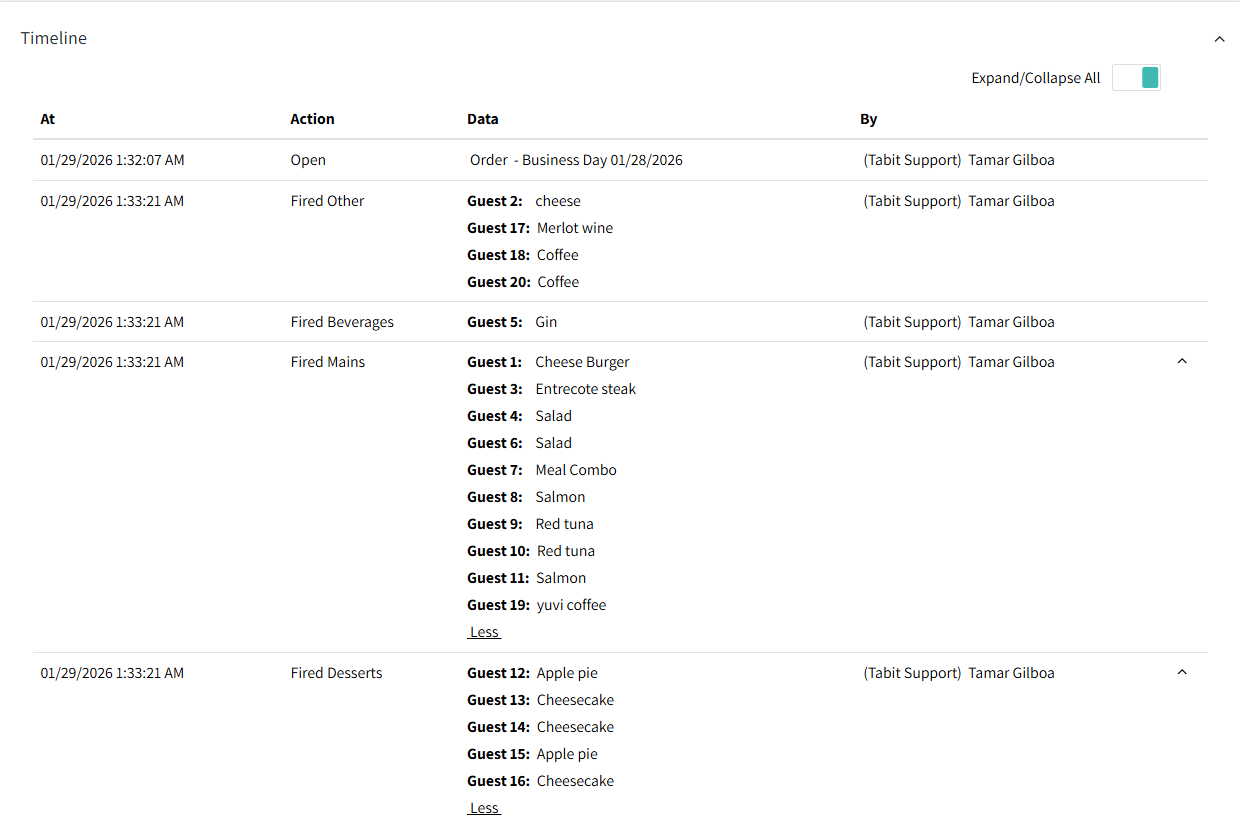Viewport: 1240px width, 823px height.
Task: Click the Less link under Fired Desserts
Action: (x=484, y=808)
